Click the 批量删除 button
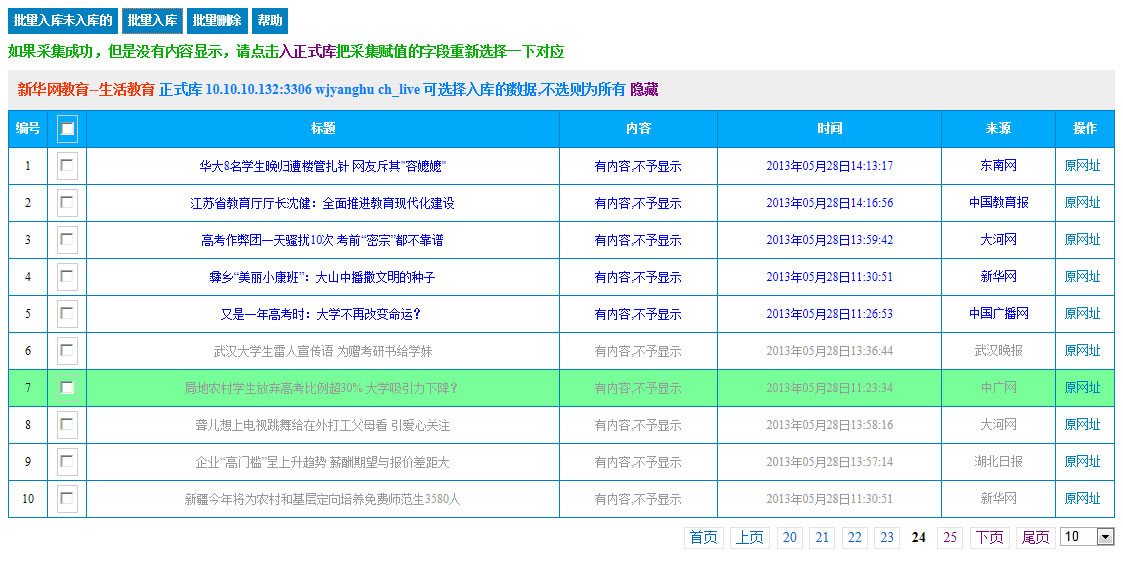 pyautogui.click(x=215, y=21)
